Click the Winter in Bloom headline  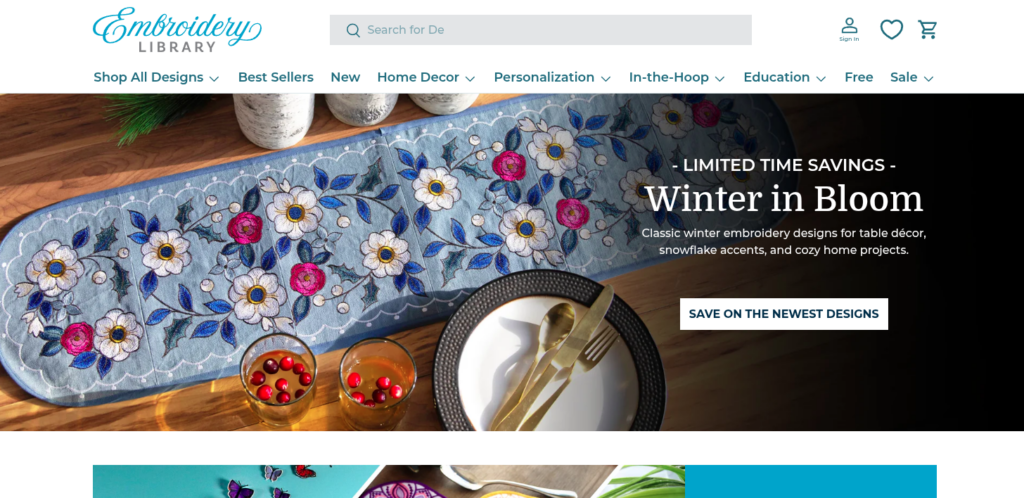784,199
